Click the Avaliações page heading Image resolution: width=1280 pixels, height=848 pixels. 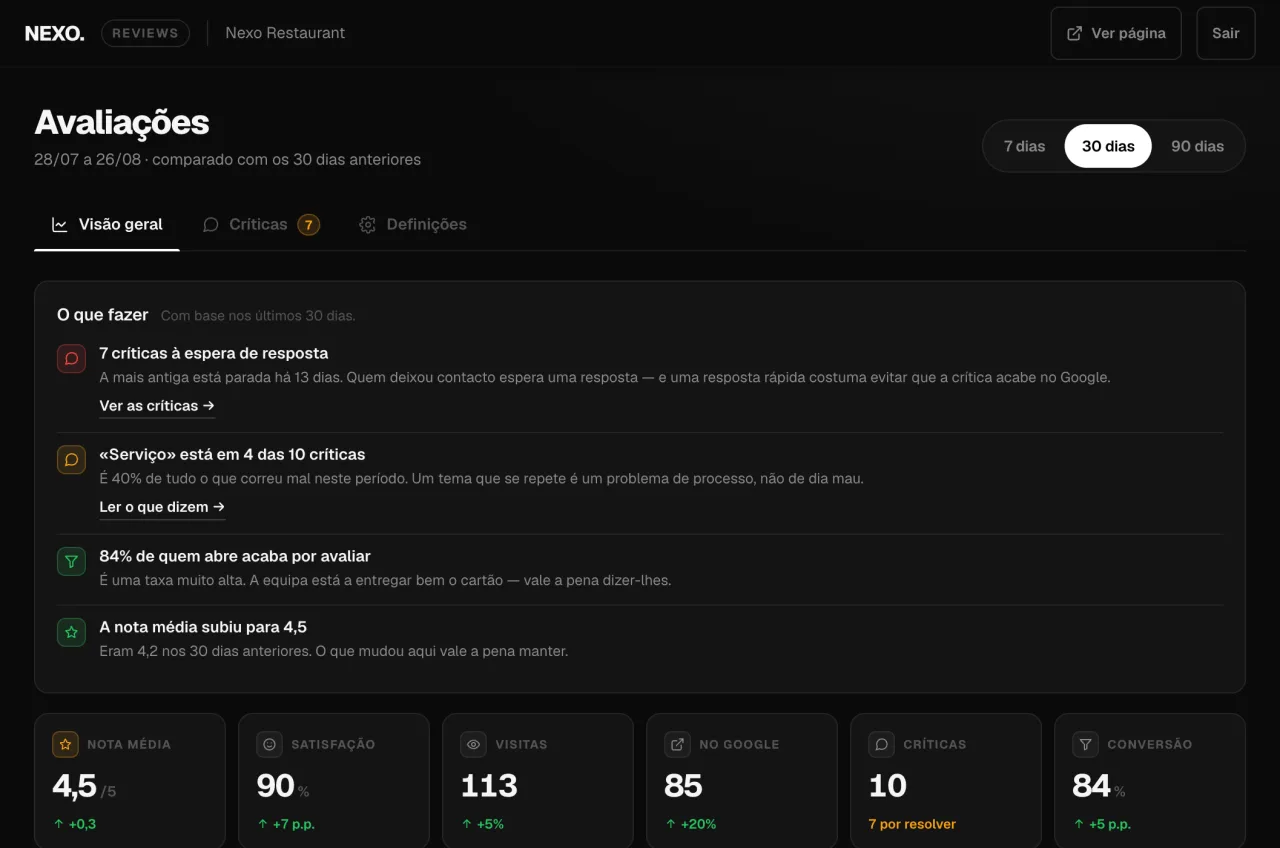tap(122, 122)
